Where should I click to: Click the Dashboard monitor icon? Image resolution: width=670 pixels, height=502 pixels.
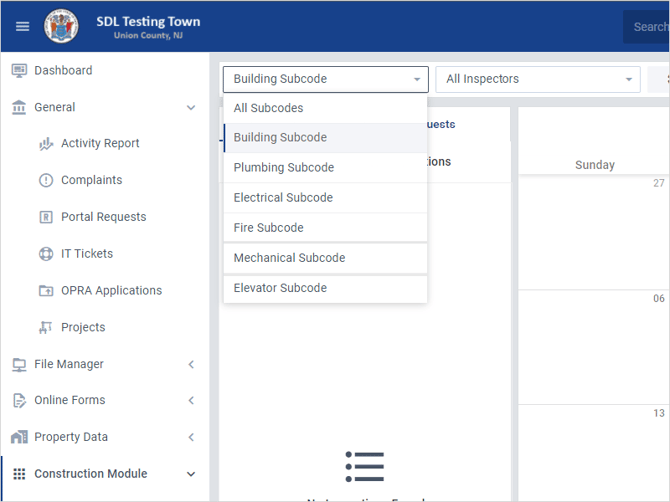coord(19,70)
